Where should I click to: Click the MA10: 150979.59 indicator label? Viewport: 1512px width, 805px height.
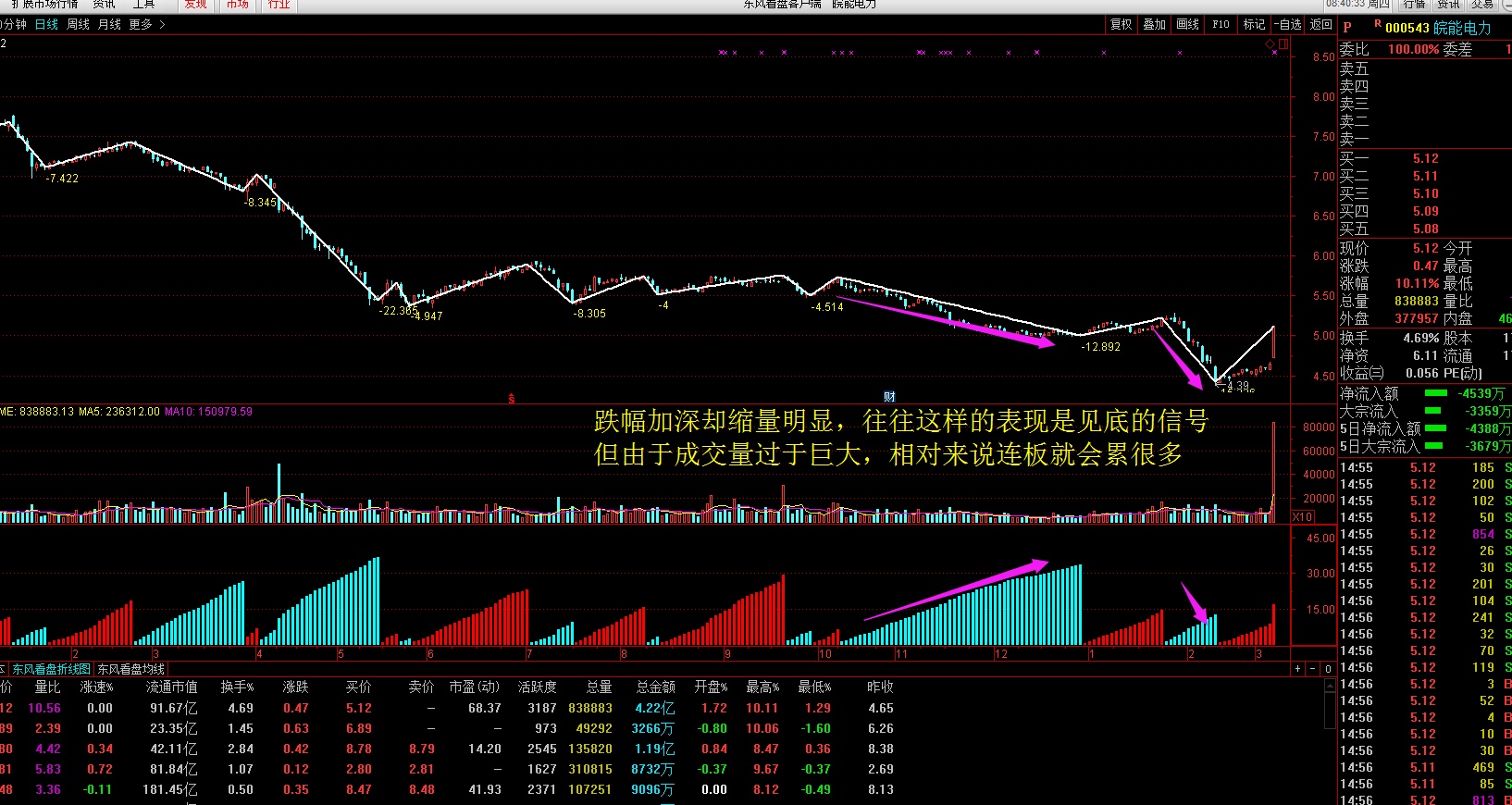click(x=208, y=412)
